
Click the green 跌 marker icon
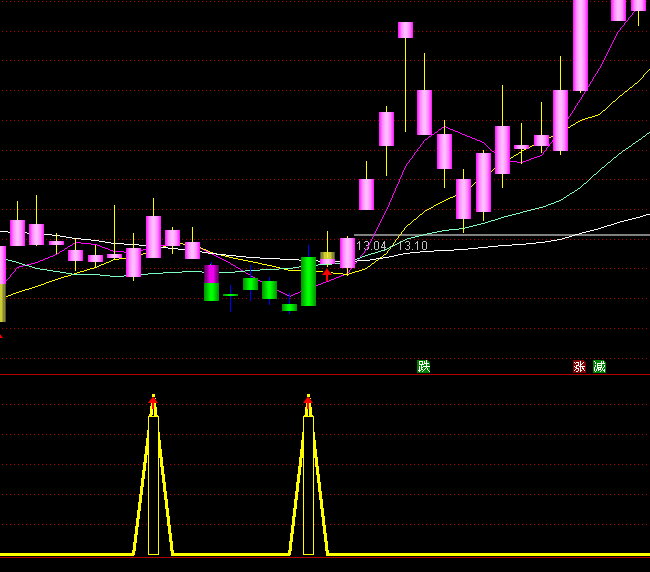tap(424, 367)
